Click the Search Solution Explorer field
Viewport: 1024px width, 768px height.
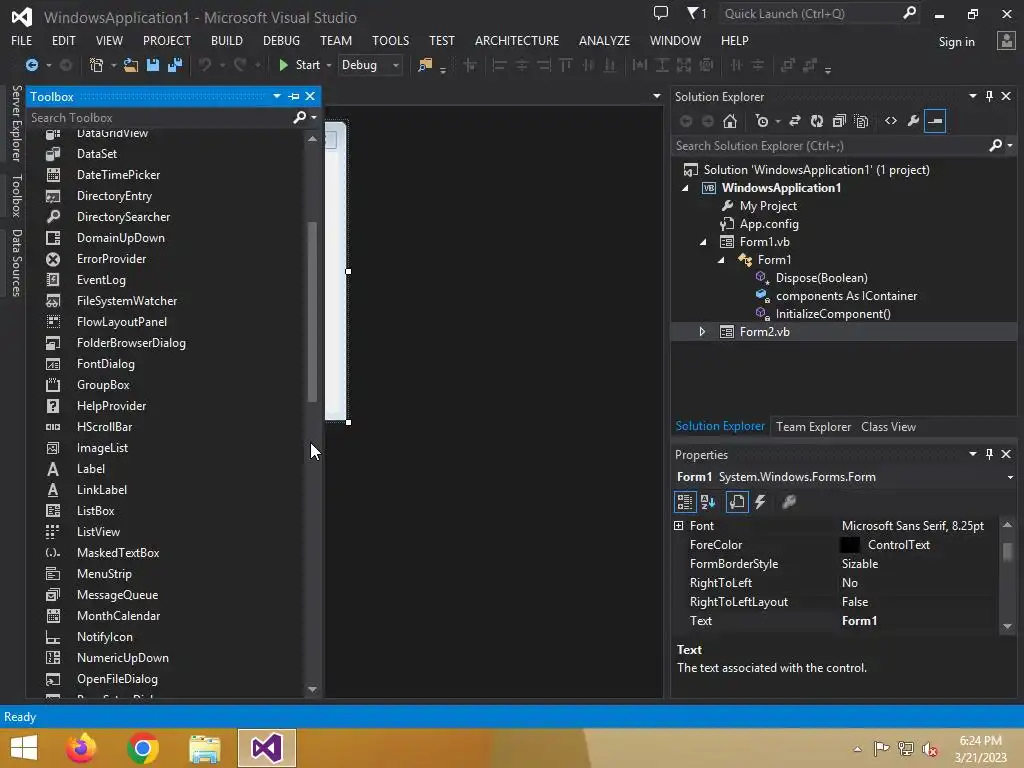click(829, 146)
